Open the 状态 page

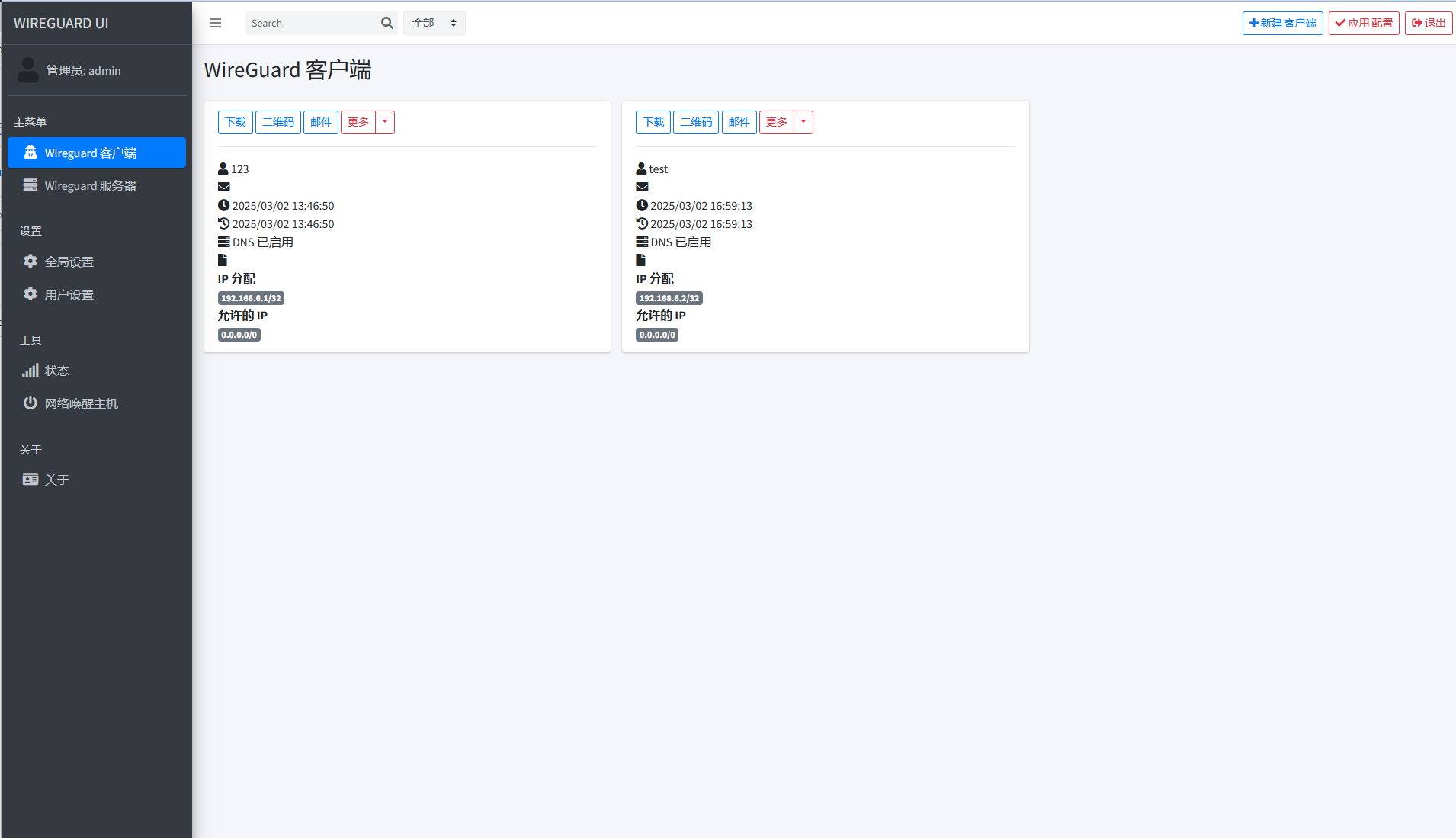97,371
